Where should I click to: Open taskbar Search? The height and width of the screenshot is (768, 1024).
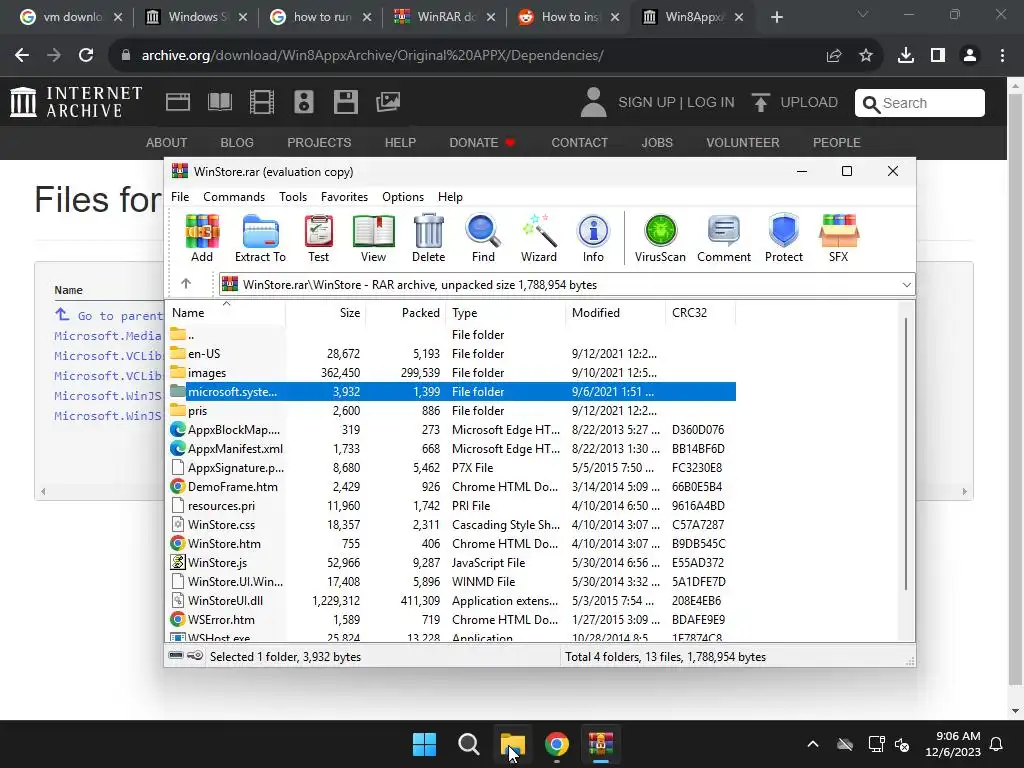click(468, 744)
